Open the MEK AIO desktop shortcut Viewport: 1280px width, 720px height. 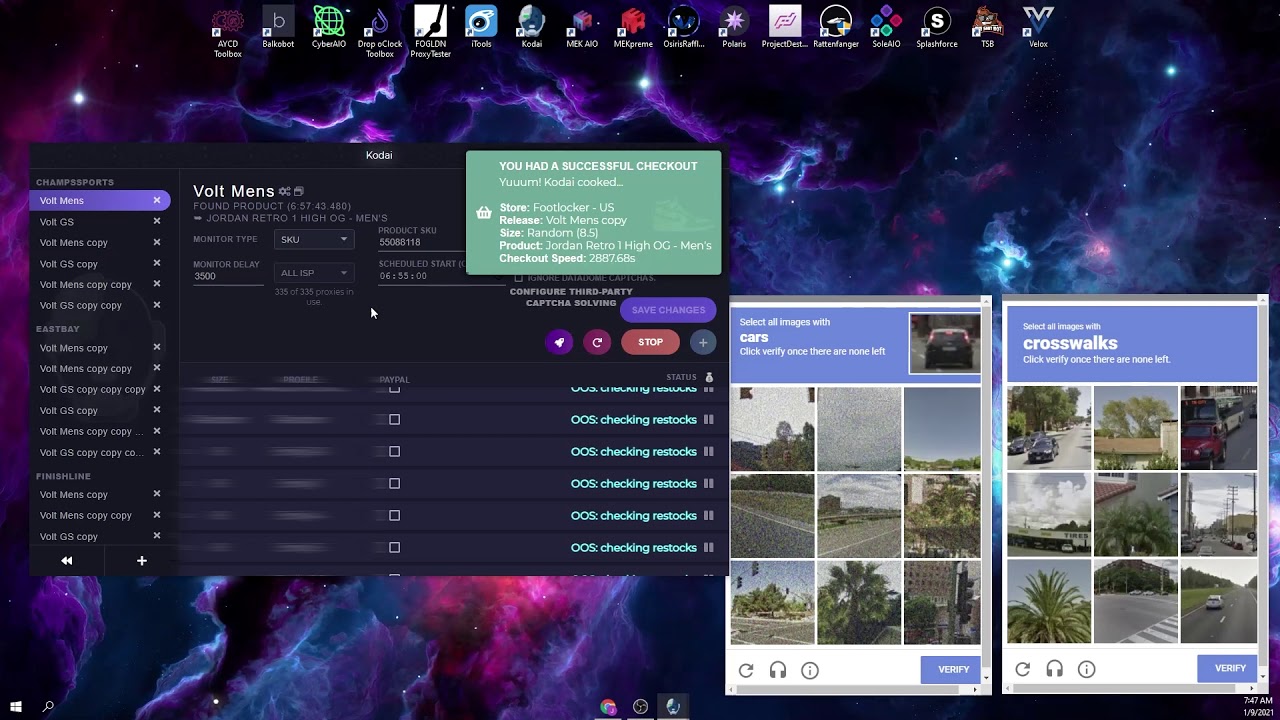pyautogui.click(x=582, y=28)
